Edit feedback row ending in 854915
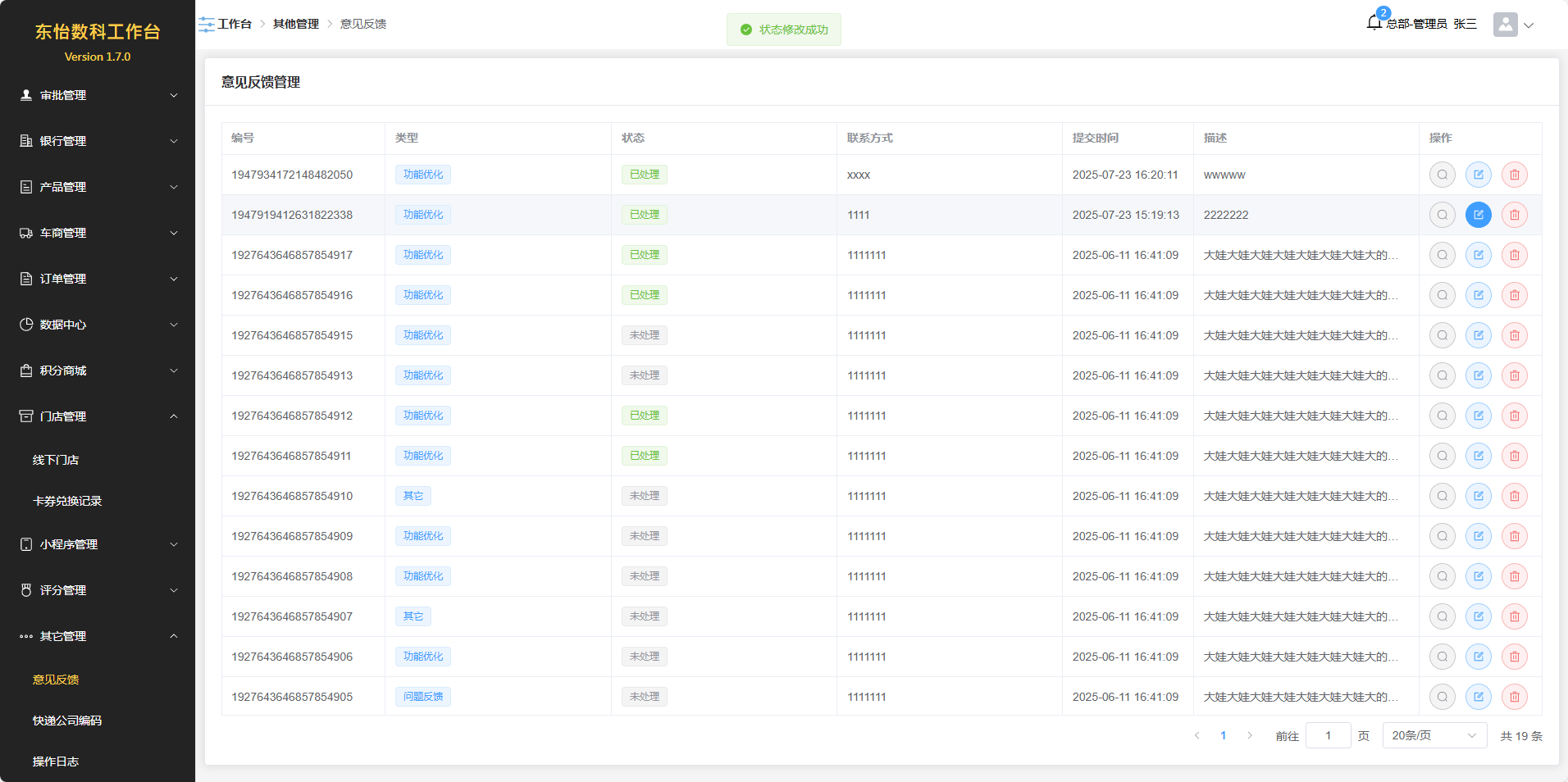Viewport: 1568px width, 782px height. [x=1478, y=335]
